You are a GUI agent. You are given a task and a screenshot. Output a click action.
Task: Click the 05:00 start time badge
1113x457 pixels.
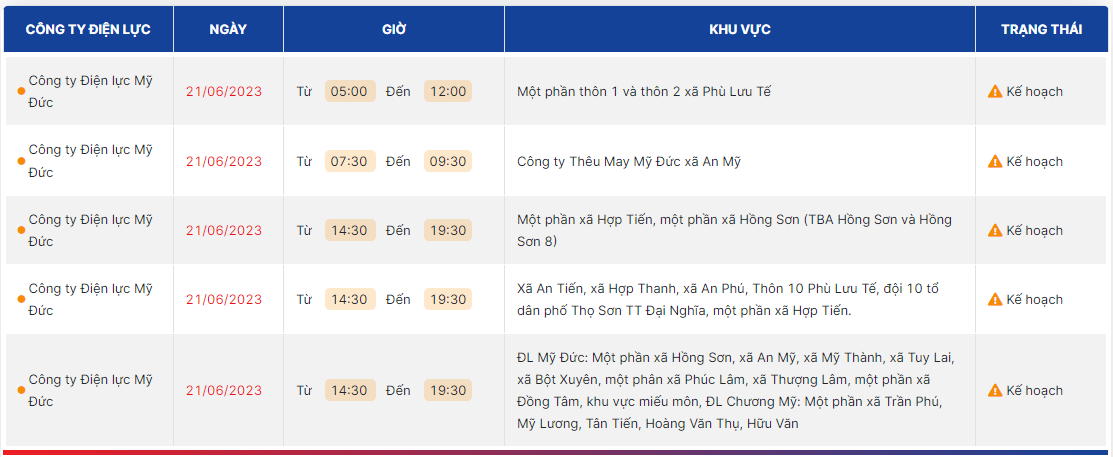[x=350, y=92]
